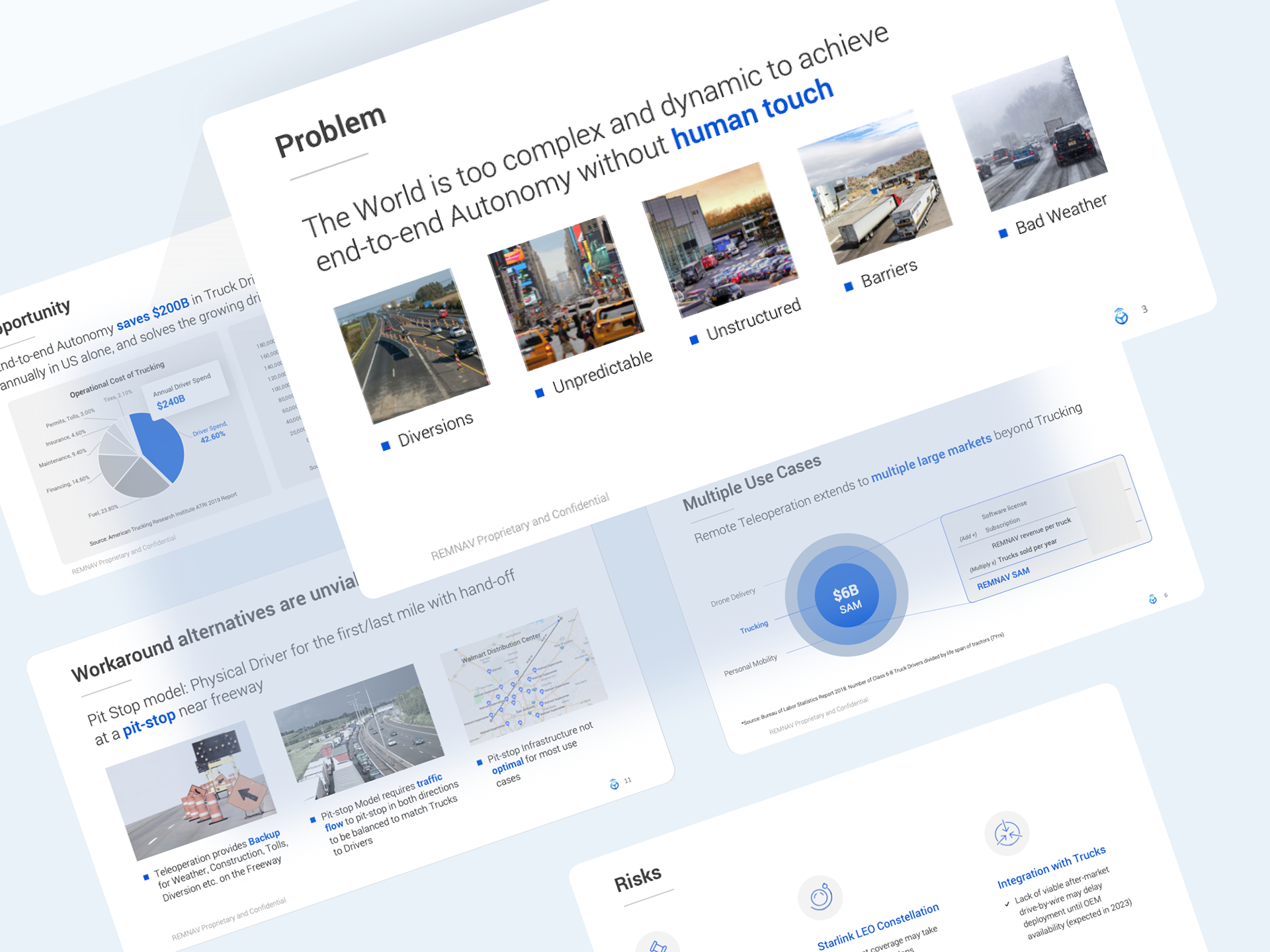Click the blue 'human touch' text

(x=752, y=113)
